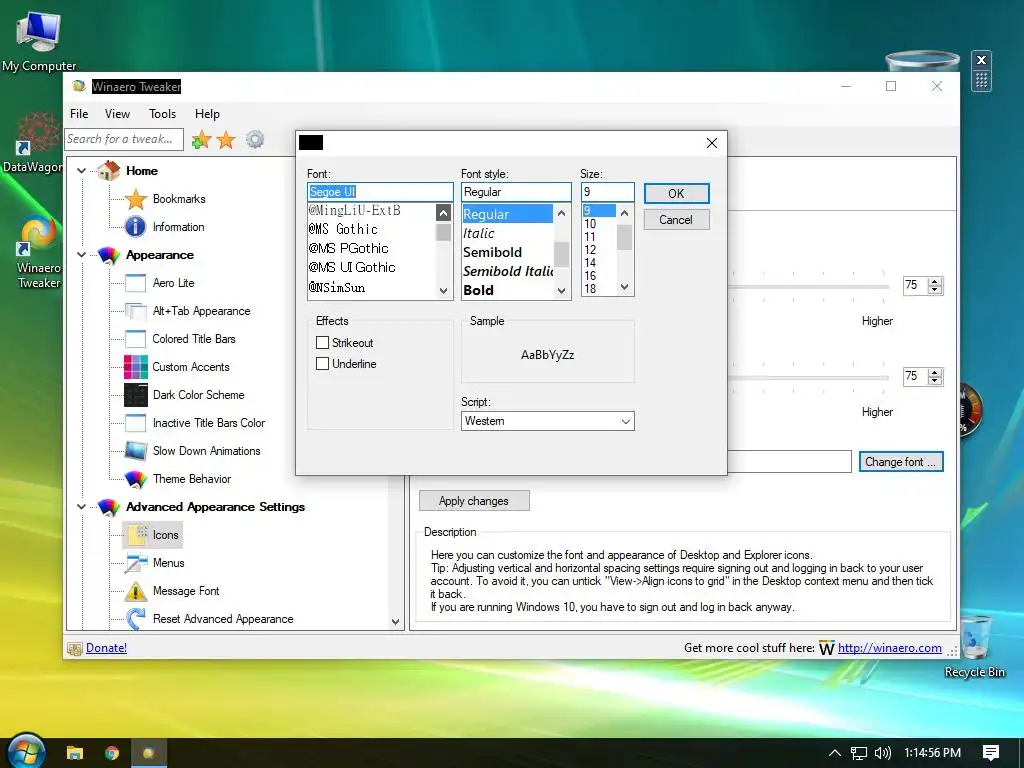The height and width of the screenshot is (768, 1024).
Task: Collapse the Appearance tree node
Action: (82, 255)
